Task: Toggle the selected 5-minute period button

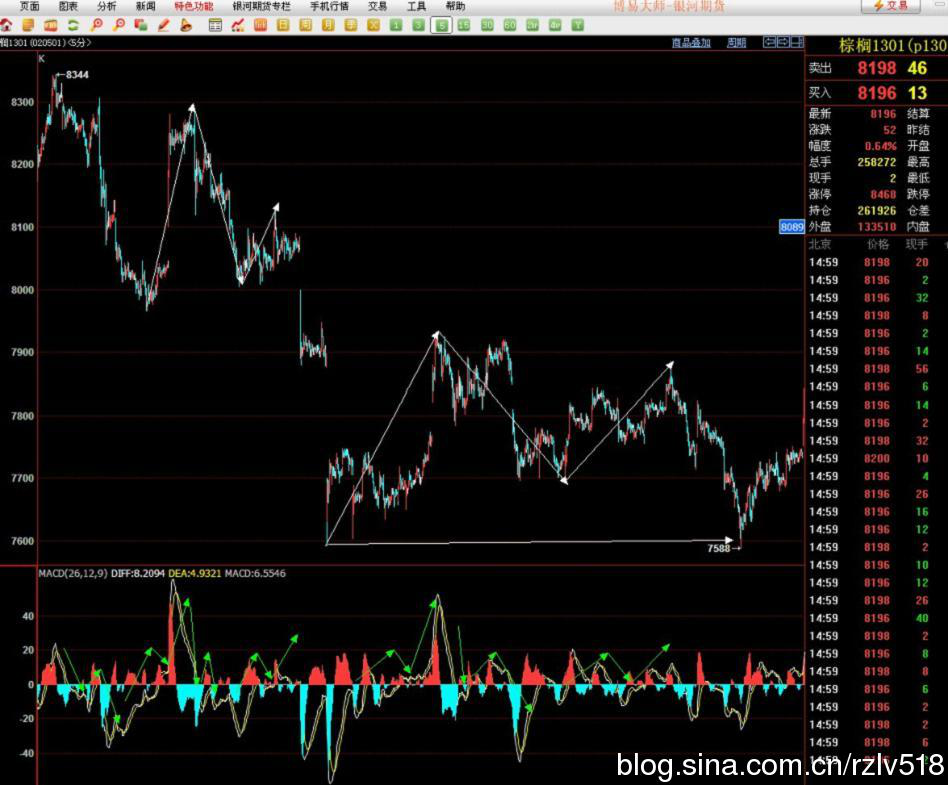Action: click(x=441, y=25)
